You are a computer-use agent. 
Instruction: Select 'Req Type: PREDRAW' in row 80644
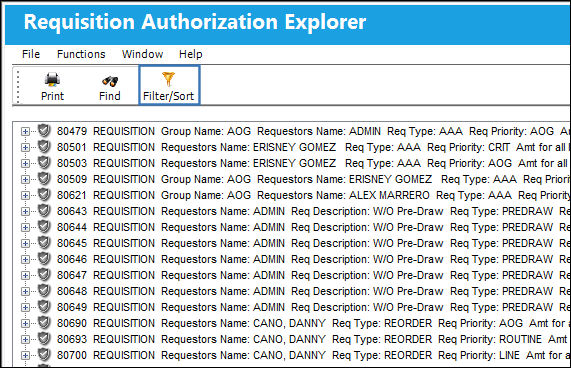[501, 227]
